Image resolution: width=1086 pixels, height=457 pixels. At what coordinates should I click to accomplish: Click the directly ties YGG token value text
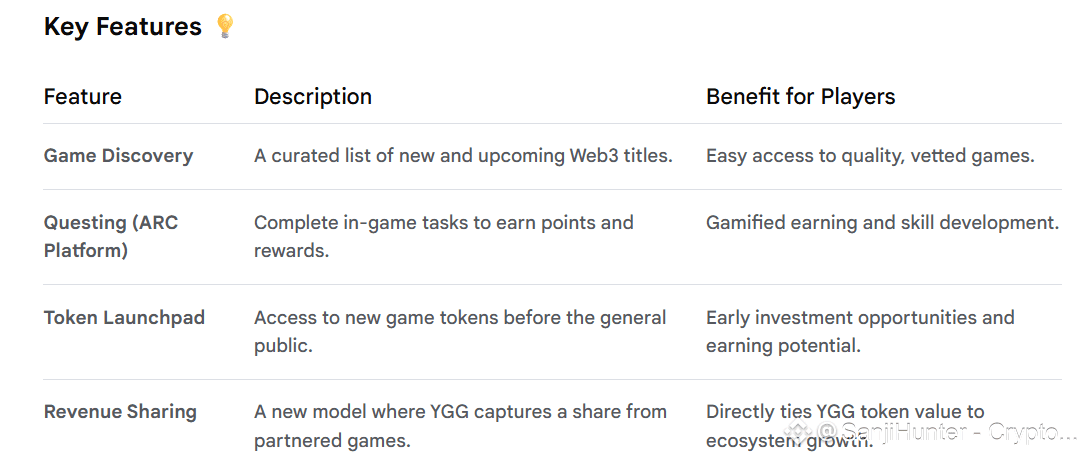pyautogui.click(x=845, y=426)
